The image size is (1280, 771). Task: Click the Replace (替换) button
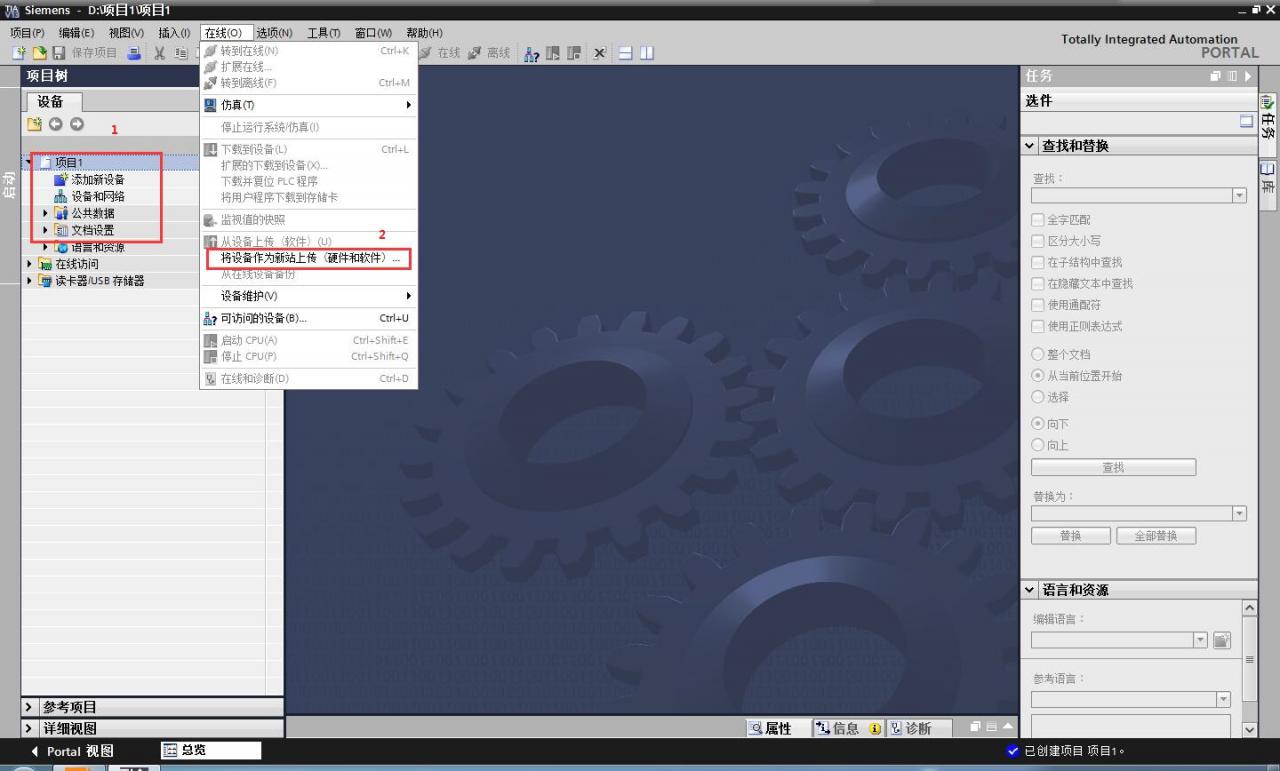tap(1071, 536)
